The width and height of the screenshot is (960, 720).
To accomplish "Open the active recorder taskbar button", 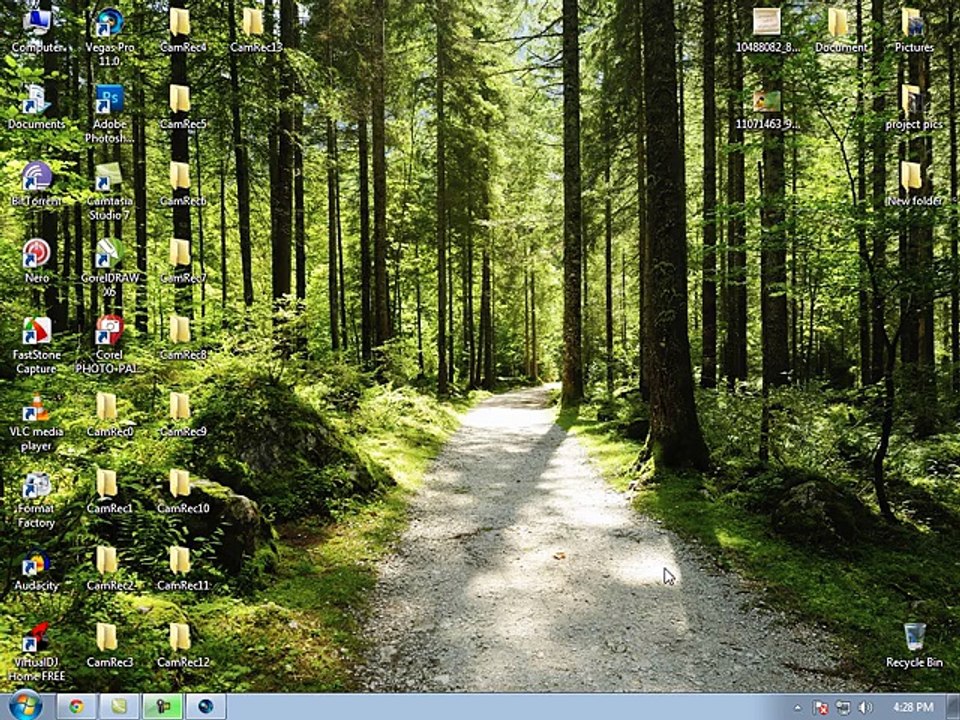I will click(x=162, y=707).
